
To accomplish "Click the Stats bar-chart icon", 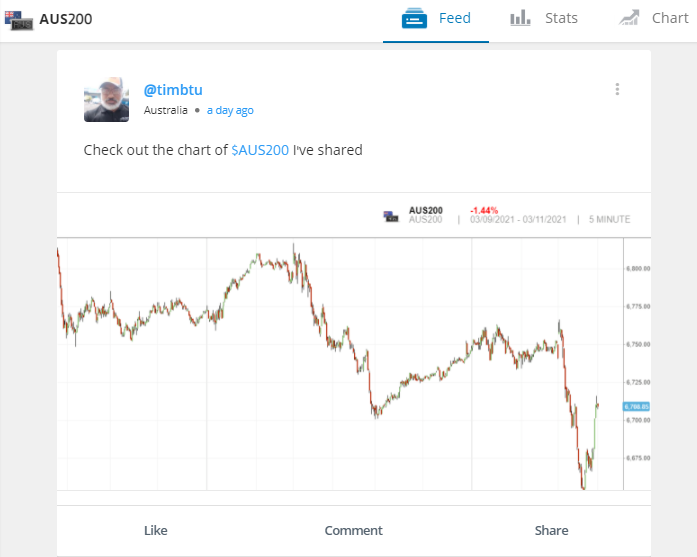I will tap(520, 18).
